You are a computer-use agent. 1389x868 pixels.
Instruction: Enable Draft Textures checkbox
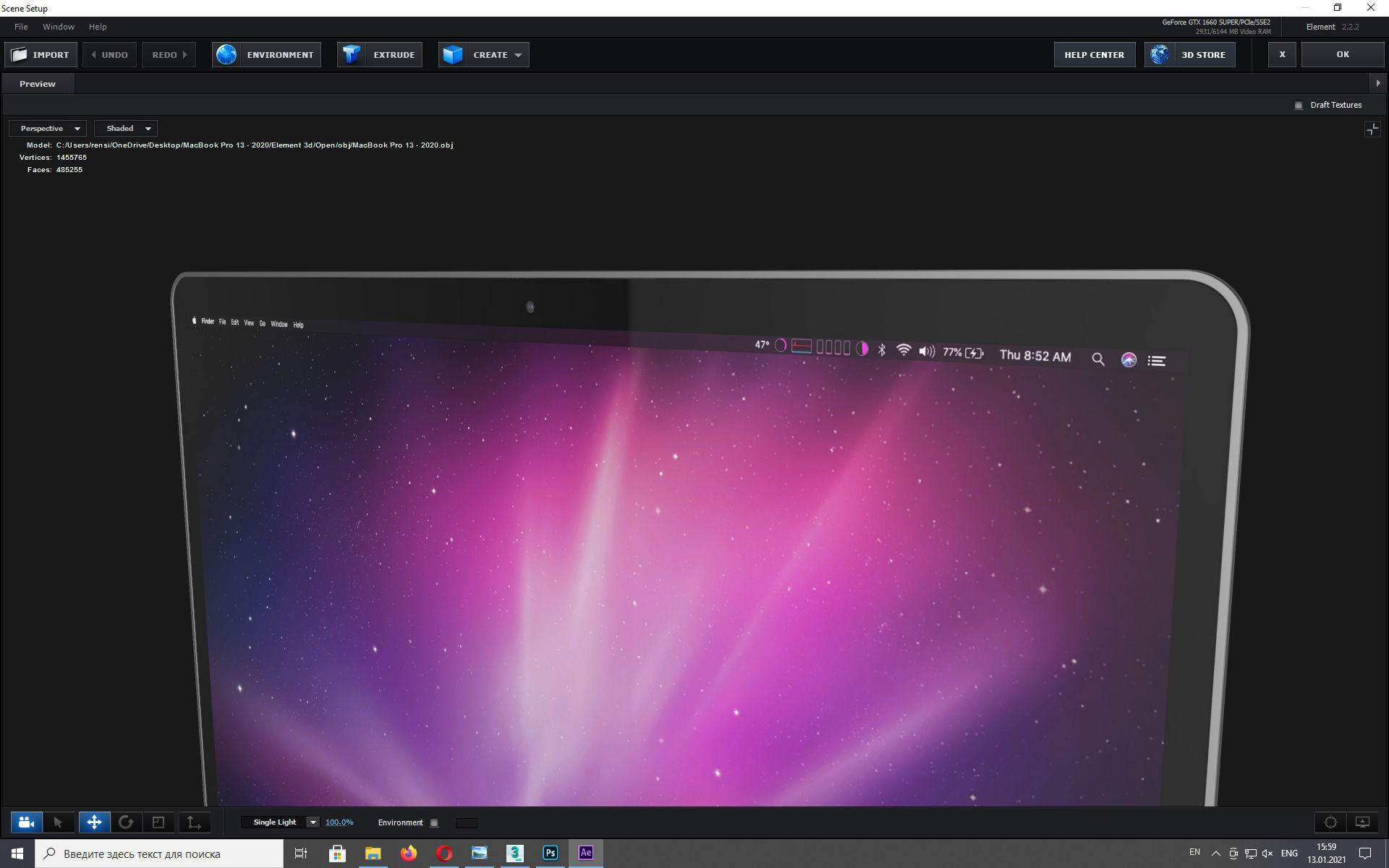click(1299, 106)
